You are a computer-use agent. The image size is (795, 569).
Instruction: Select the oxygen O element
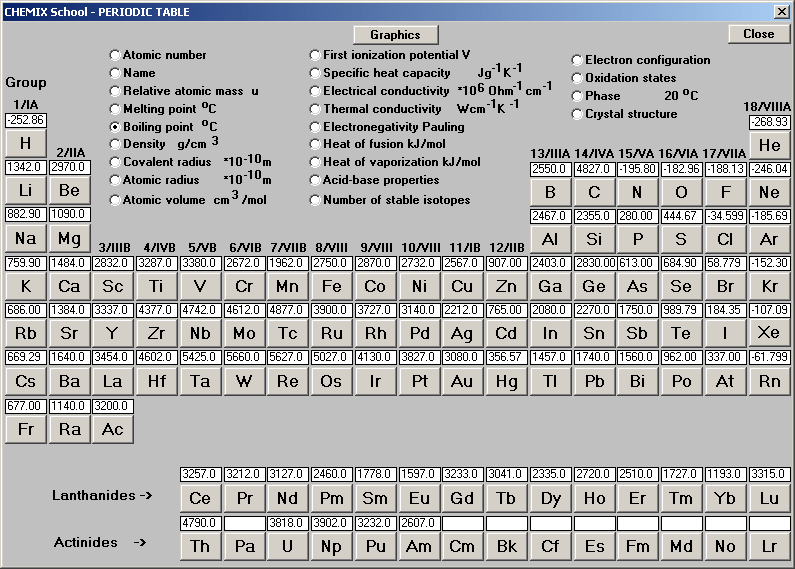point(681,192)
